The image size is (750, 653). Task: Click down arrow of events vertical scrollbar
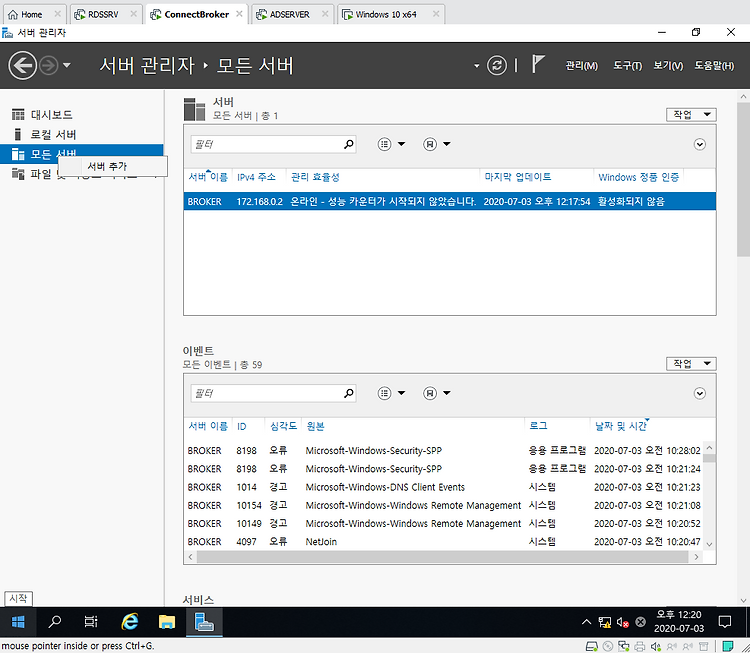709,544
